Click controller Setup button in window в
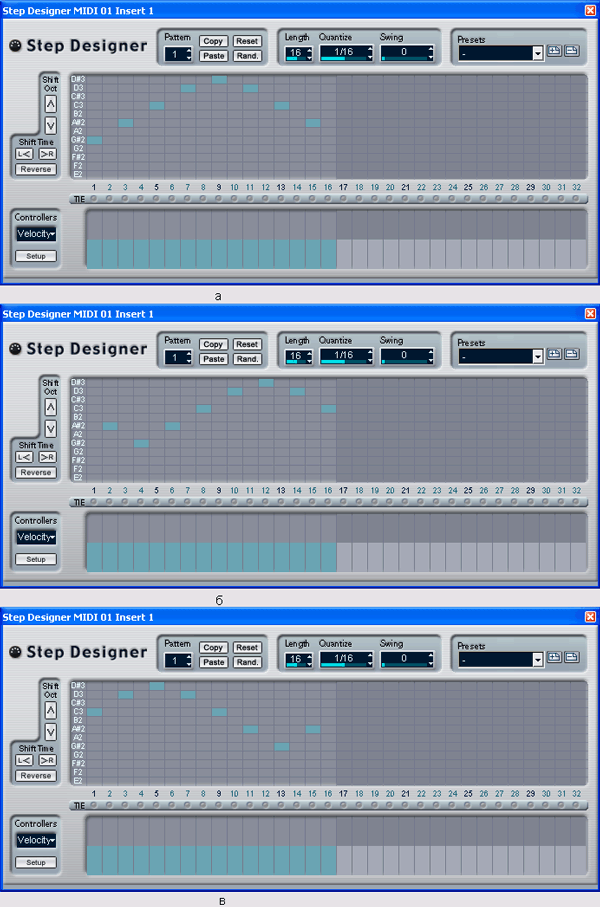Viewport: 600px width, 907px height. 36,862
